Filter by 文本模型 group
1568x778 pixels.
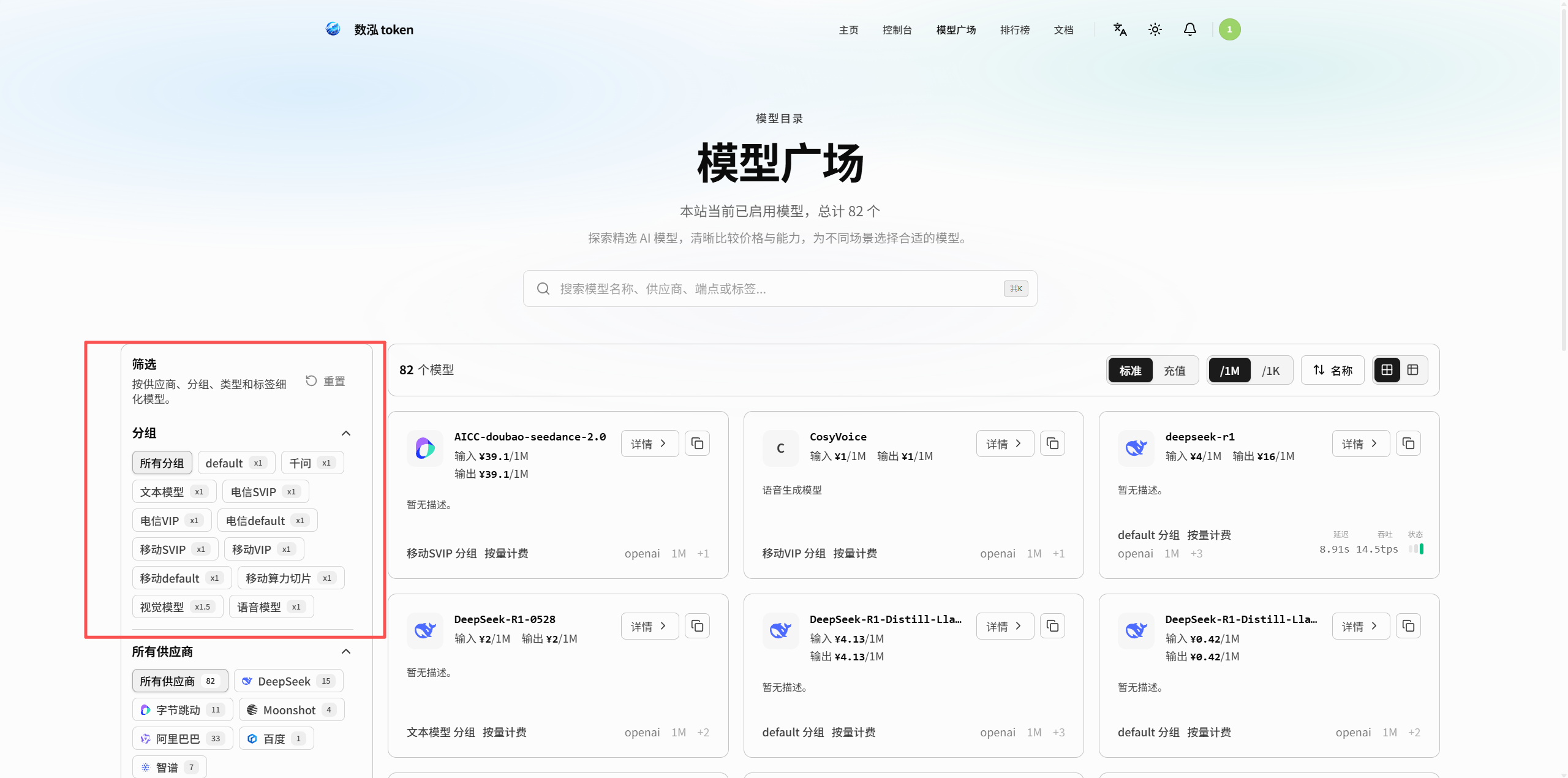click(x=174, y=492)
